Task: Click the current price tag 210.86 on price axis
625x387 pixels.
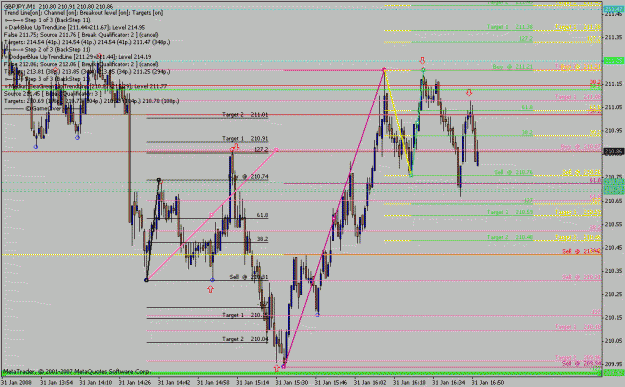Action: tap(614, 152)
